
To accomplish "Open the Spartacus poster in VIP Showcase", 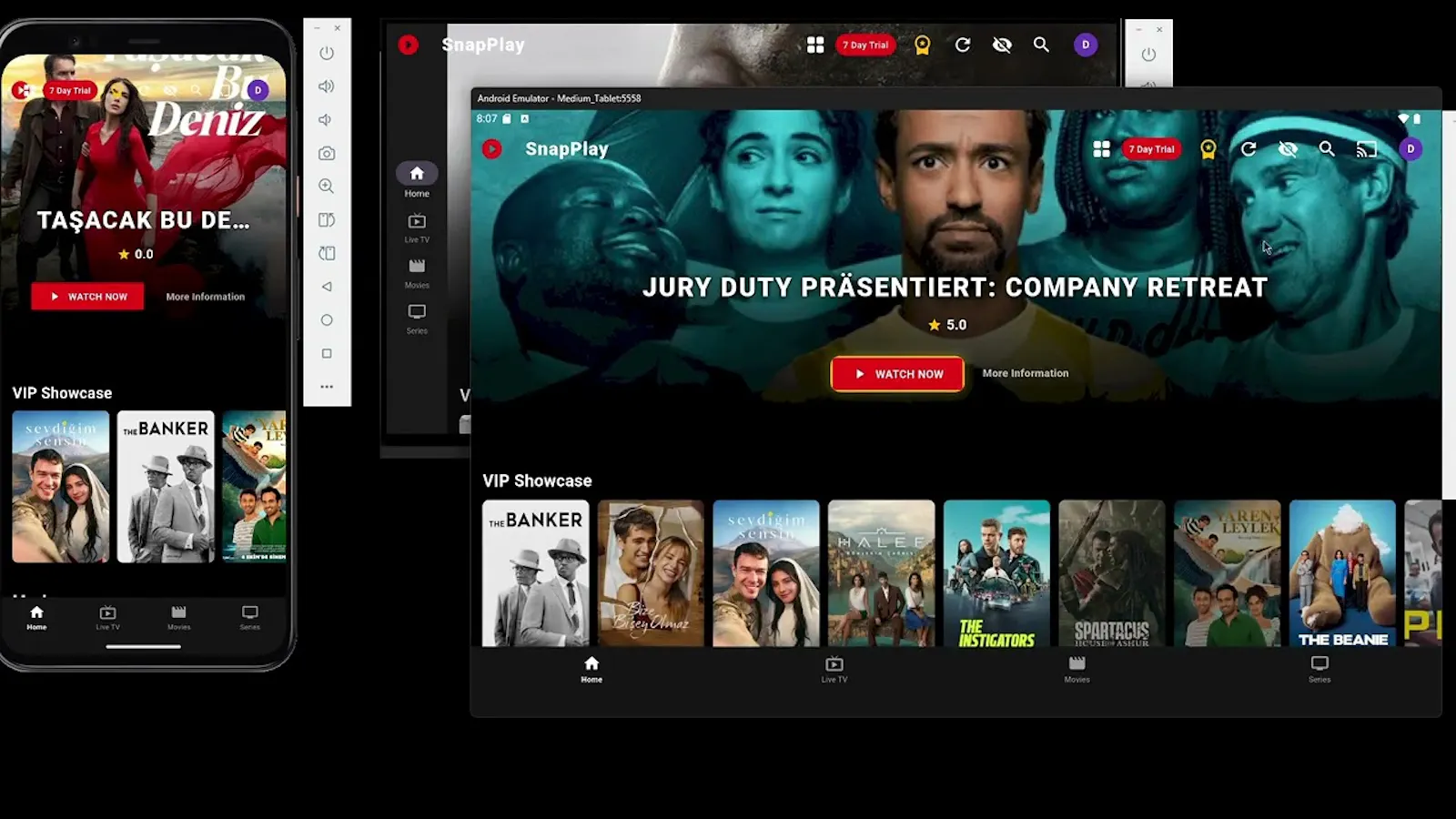I will [1111, 573].
